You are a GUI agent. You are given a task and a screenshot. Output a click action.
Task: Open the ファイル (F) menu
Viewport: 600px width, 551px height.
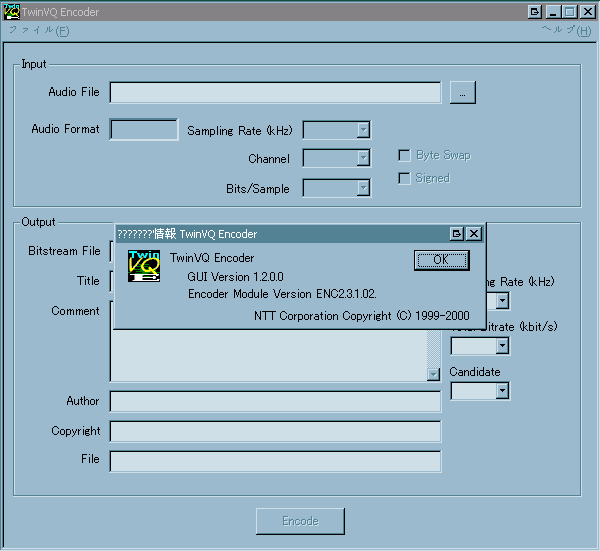point(39,30)
